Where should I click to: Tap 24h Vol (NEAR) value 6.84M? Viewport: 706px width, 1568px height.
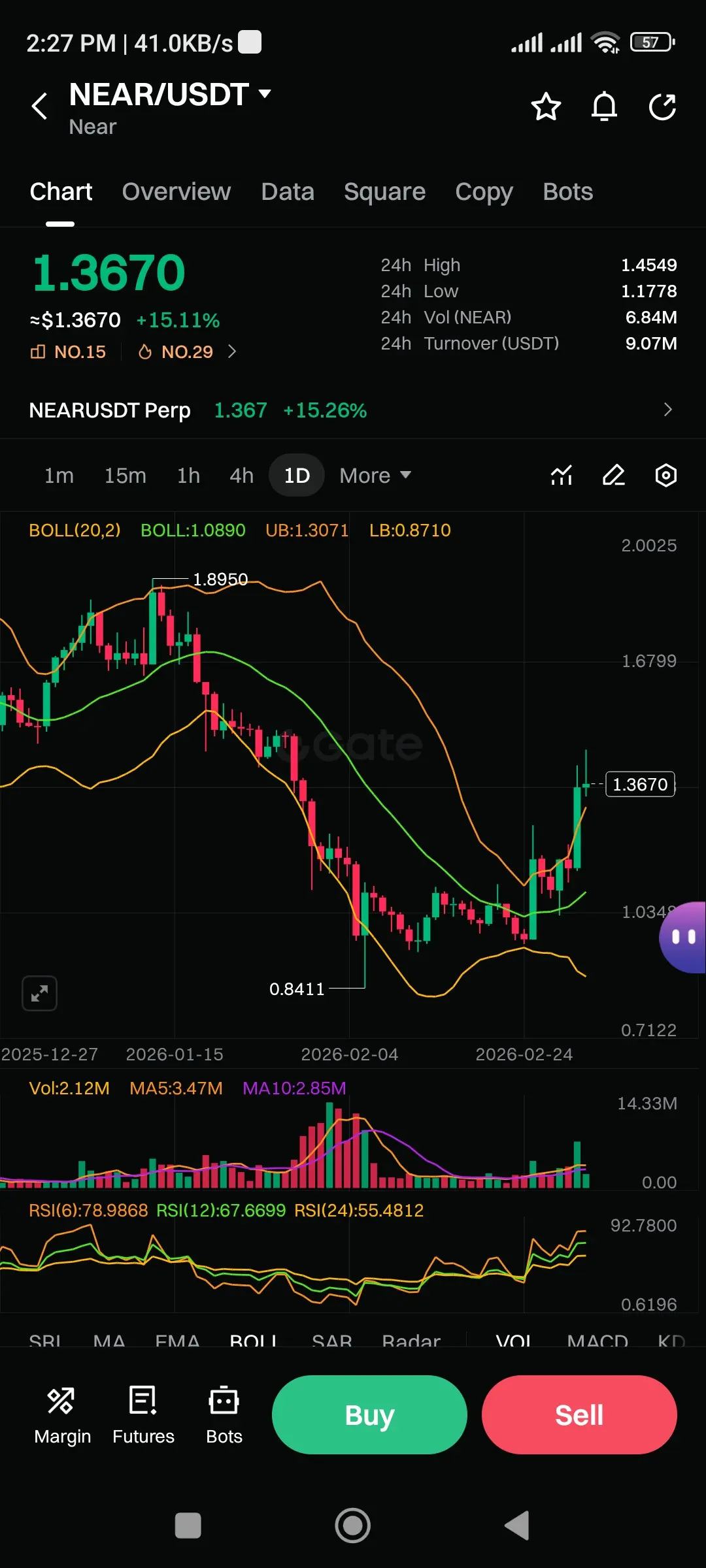(651, 318)
